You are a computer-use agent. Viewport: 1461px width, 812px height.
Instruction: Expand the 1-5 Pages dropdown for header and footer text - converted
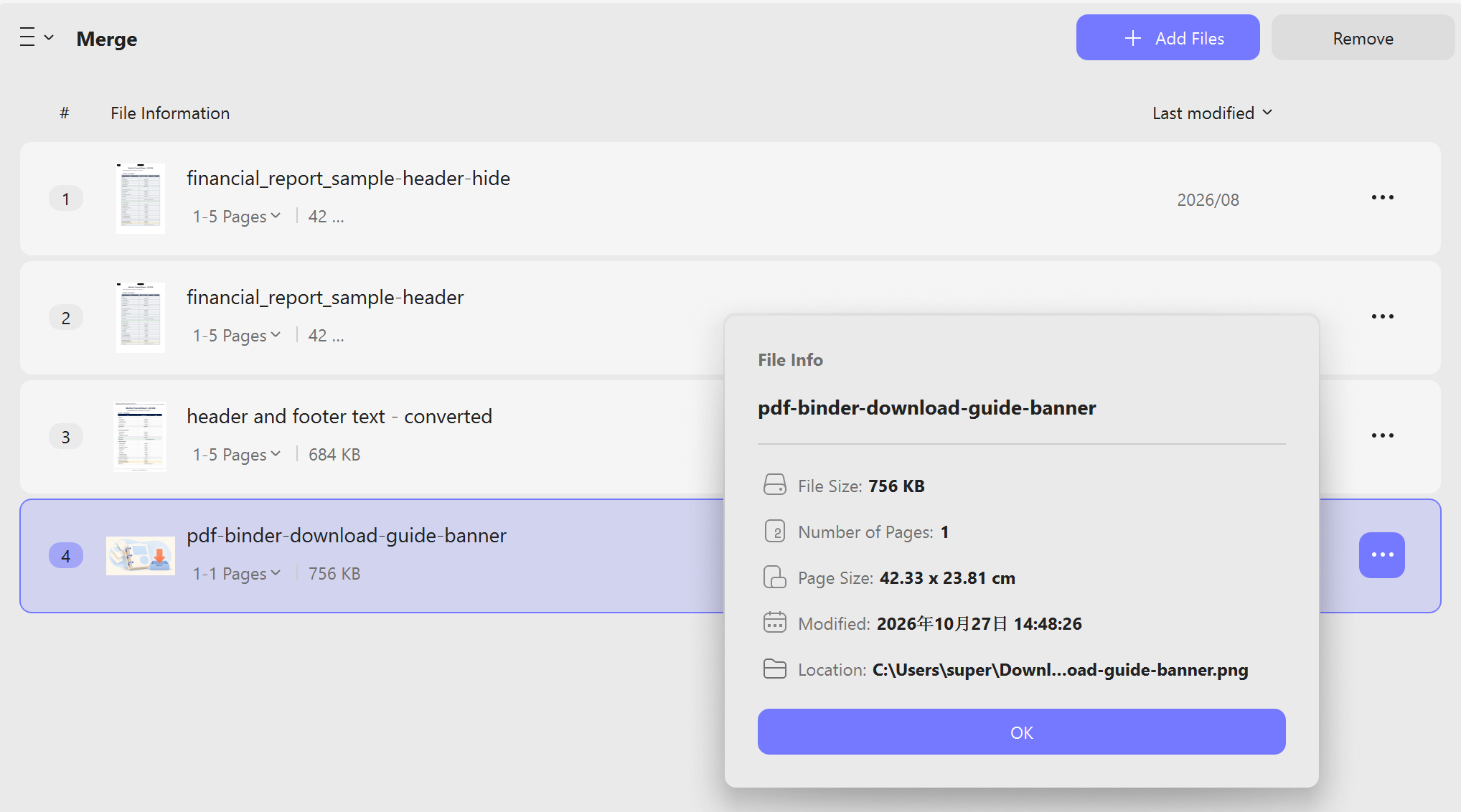point(237,455)
